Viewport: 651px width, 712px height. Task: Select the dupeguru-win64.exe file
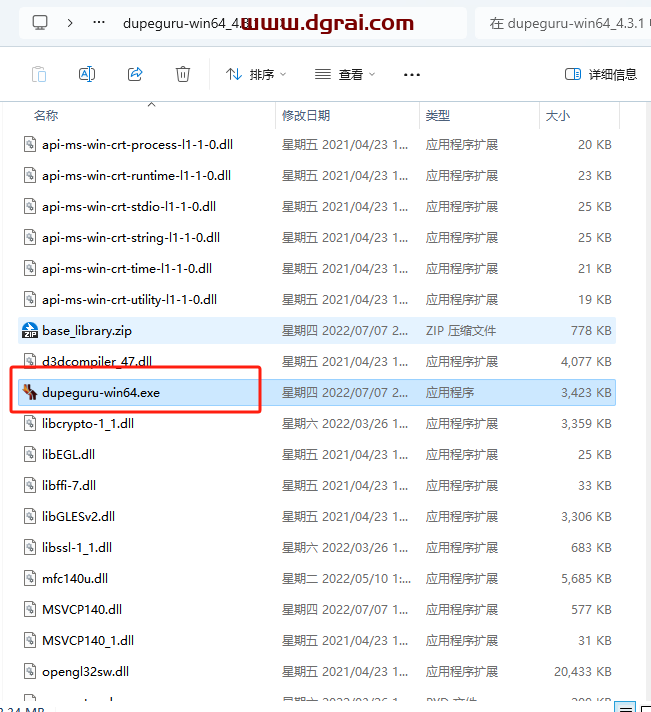coord(317,392)
